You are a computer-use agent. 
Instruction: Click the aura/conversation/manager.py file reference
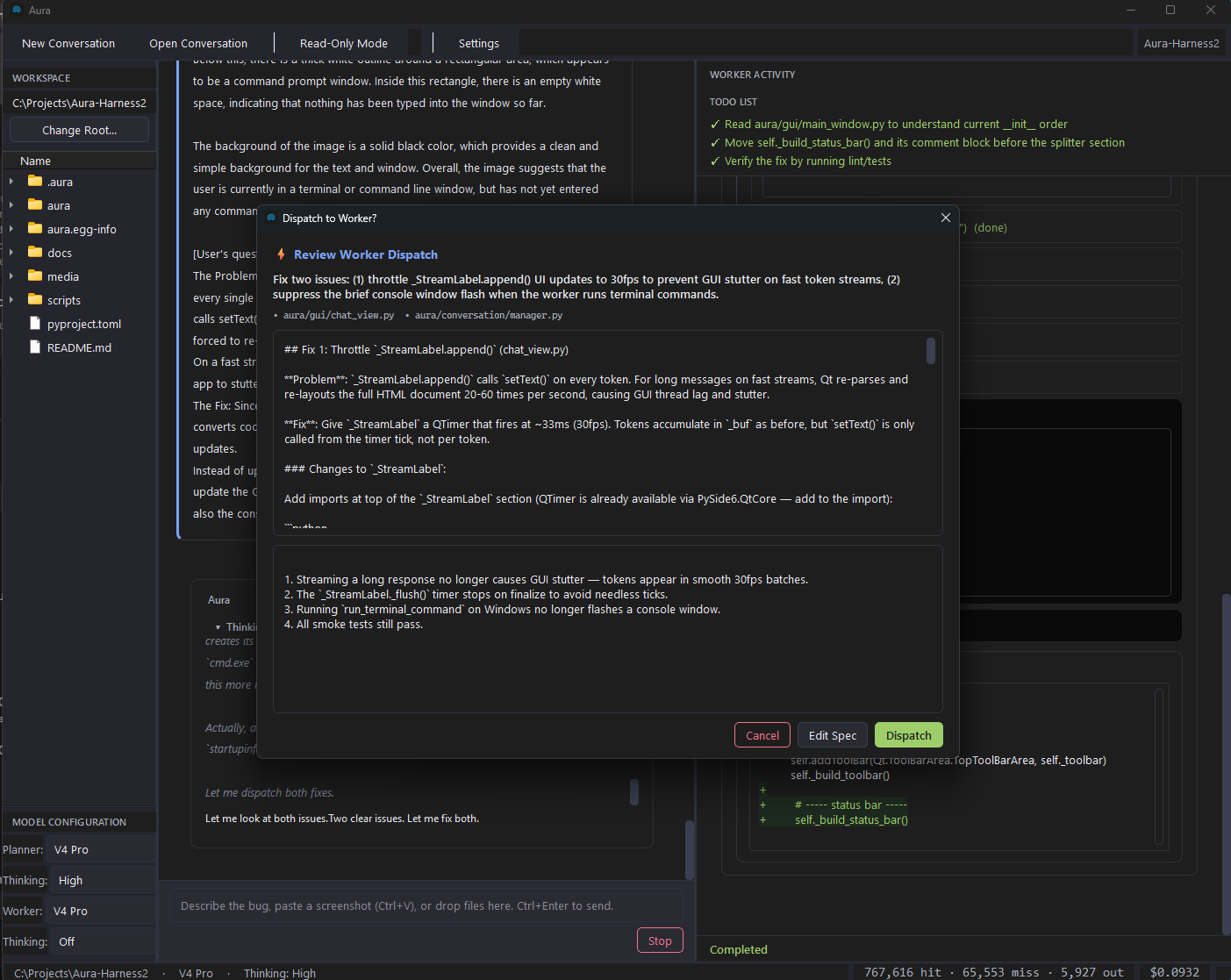489,315
